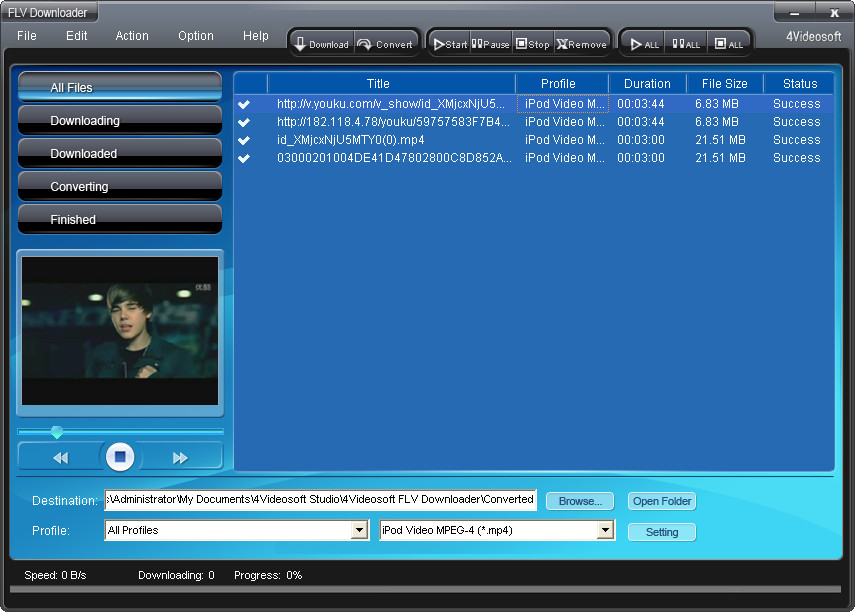Switch to the Converting category
This screenshot has width=855, height=612.
tap(120, 187)
